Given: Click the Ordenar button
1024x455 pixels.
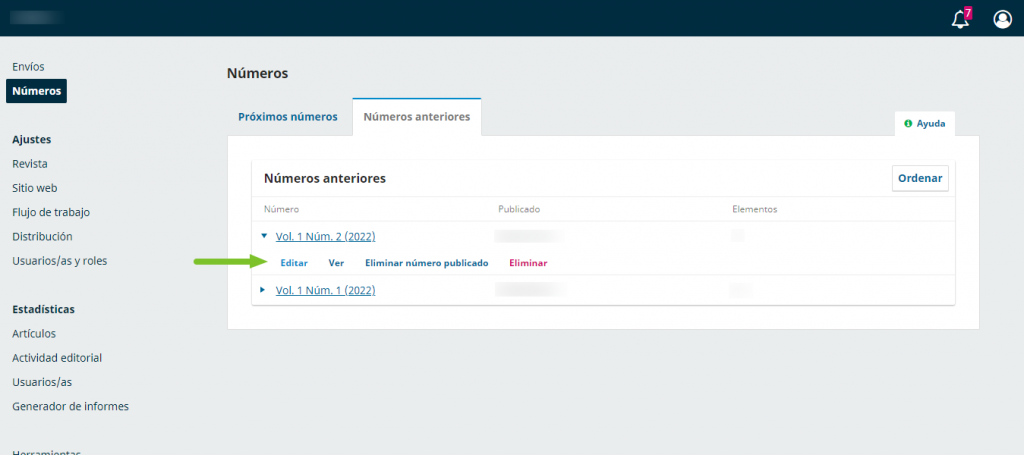Looking at the screenshot, I should pos(920,178).
